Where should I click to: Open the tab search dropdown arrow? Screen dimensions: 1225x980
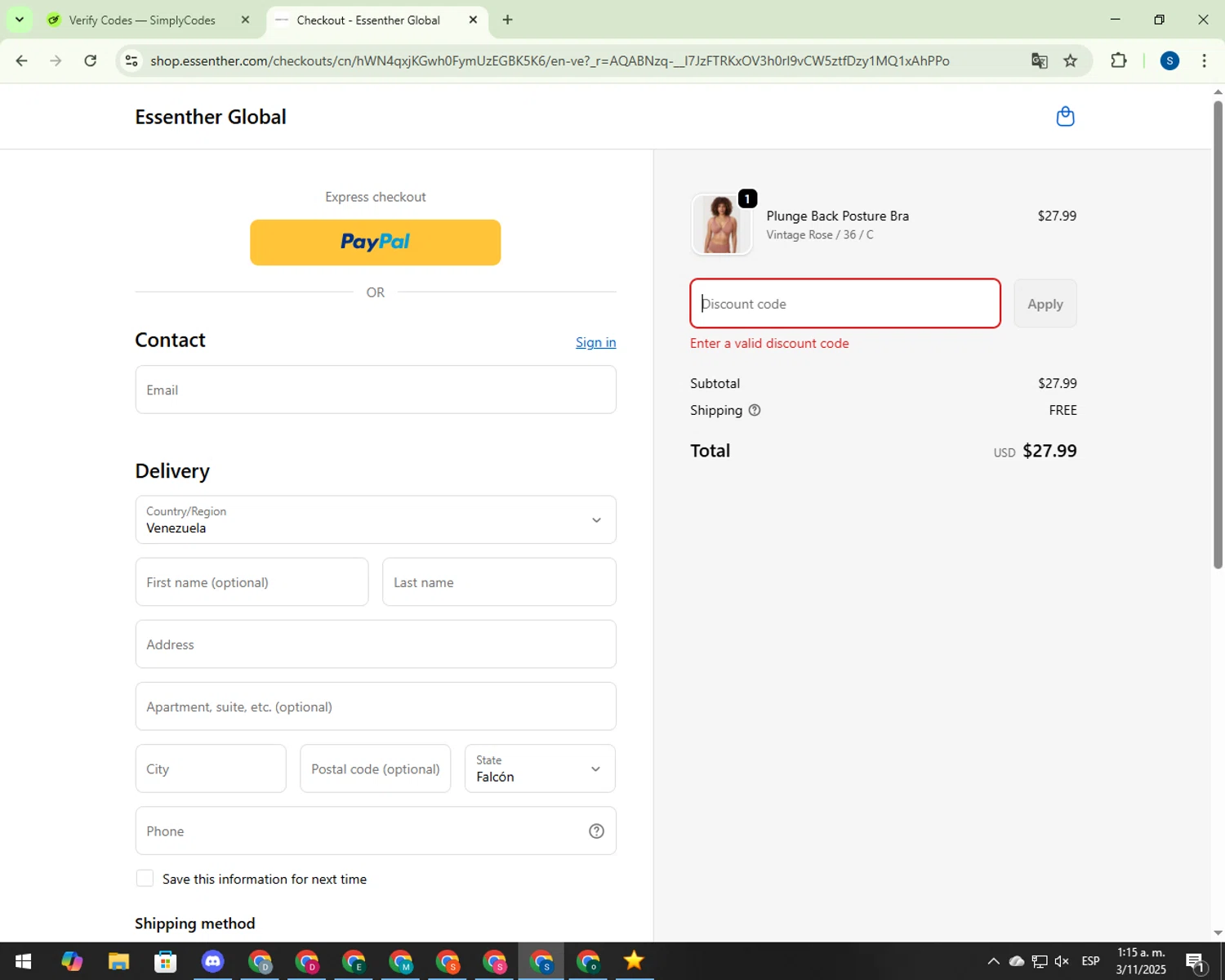tap(19, 20)
